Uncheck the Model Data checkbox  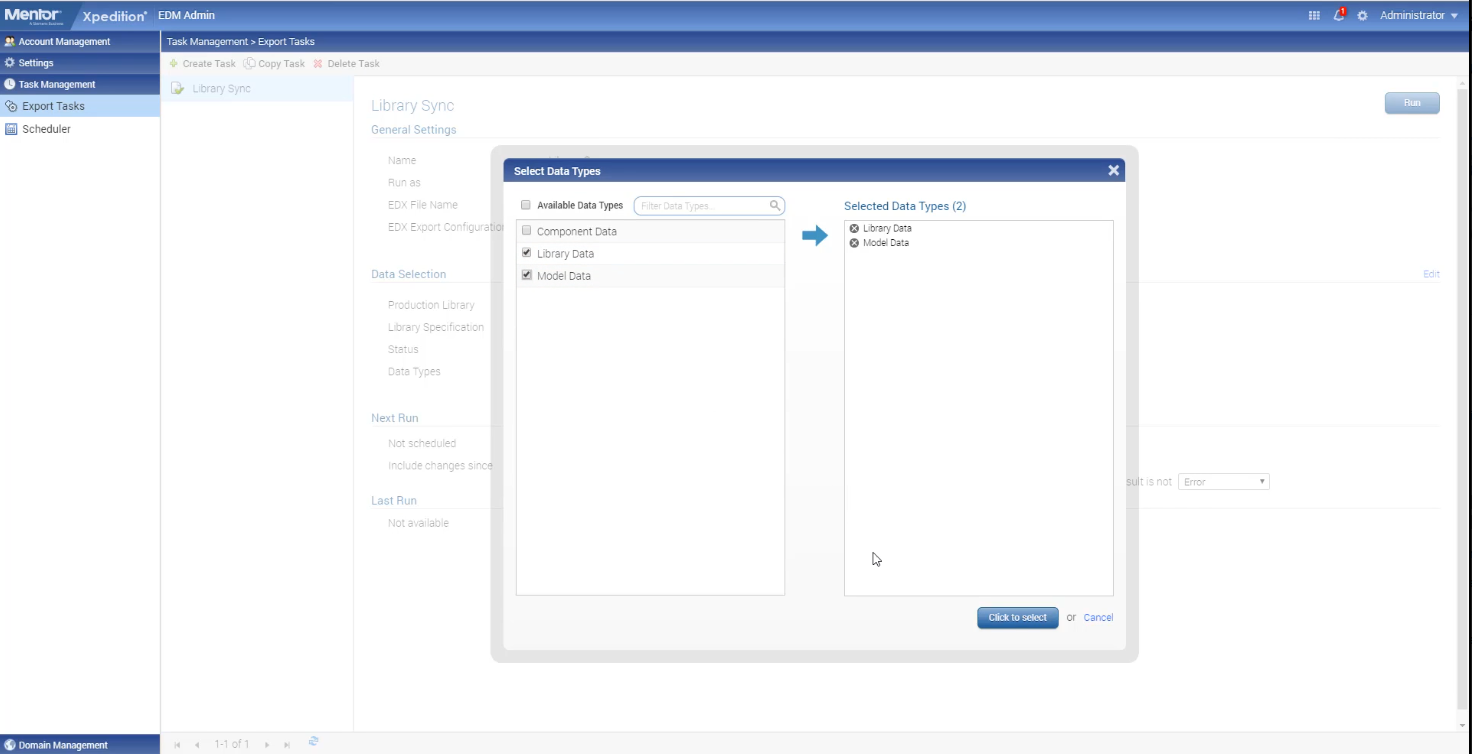click(527, 275)
